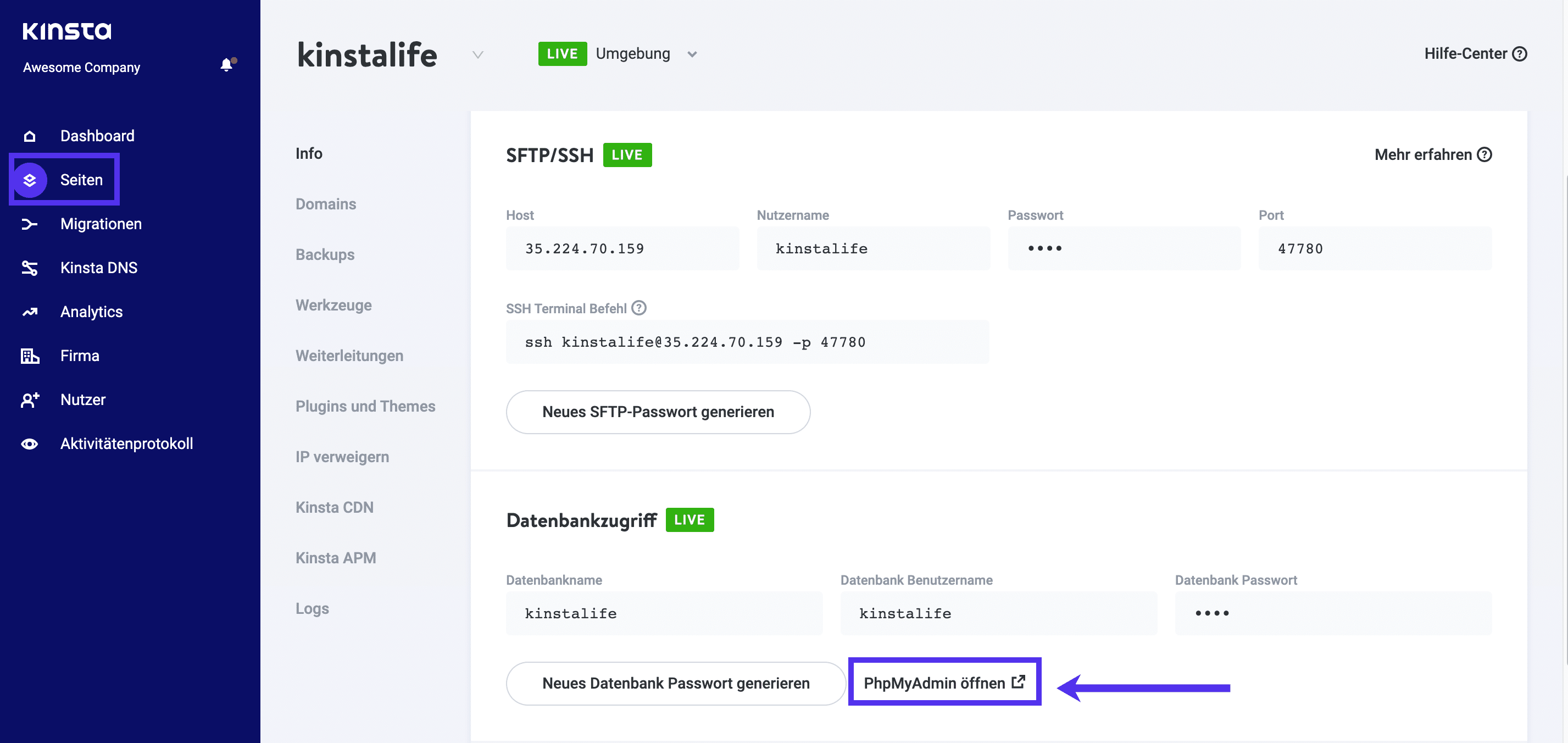Image resolution: width=1568 pixels, height=743 pixels.
Task: Expand the kinstalife site name dropdown
Action: (x=478, y=55)
